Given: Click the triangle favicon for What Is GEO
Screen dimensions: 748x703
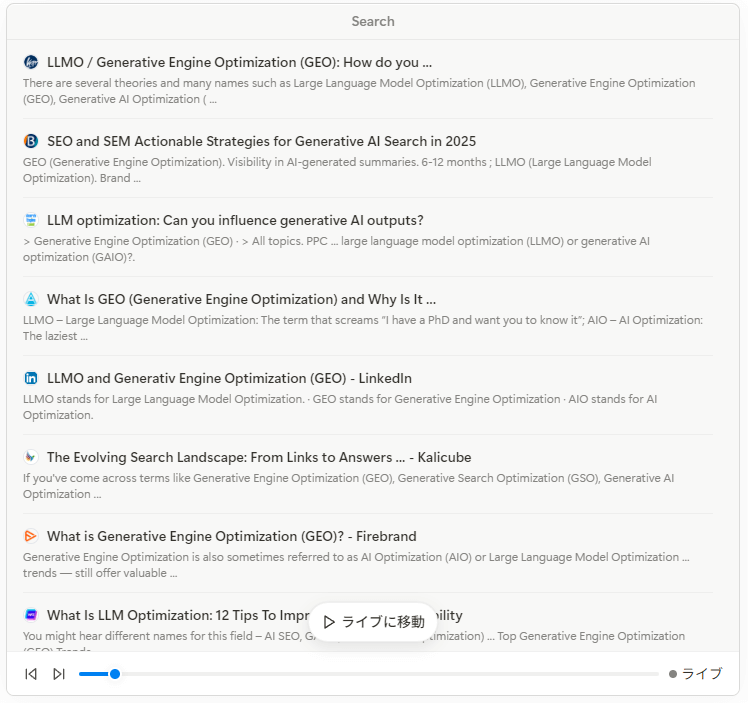Looking at the screenshot, I should pos(31,299).
